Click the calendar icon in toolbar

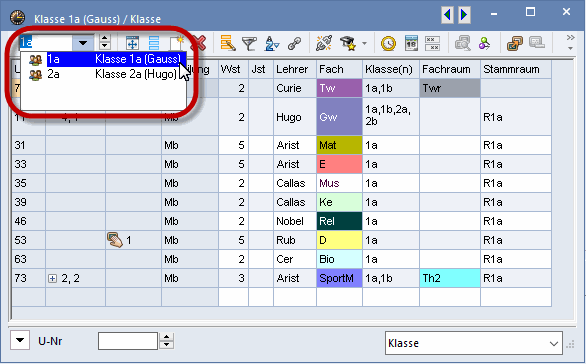[x=411, y=43]
